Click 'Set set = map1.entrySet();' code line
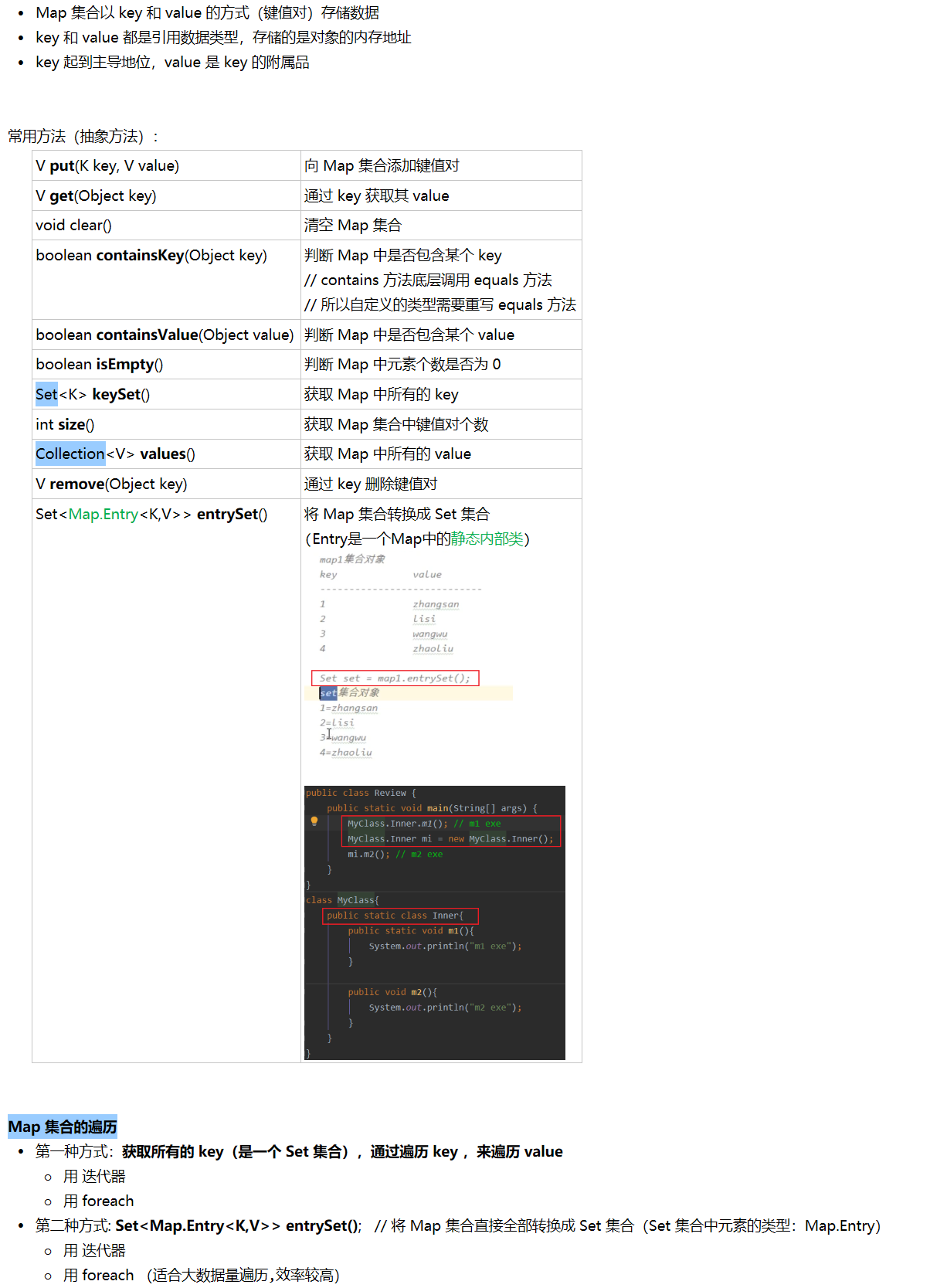Screen dimensions: 930x1288 point(395,678)
